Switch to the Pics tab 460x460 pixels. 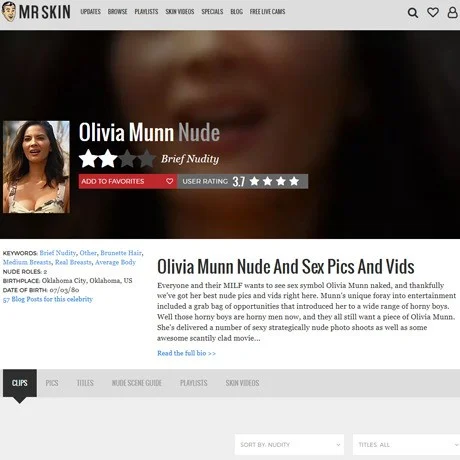coord(52,383)
